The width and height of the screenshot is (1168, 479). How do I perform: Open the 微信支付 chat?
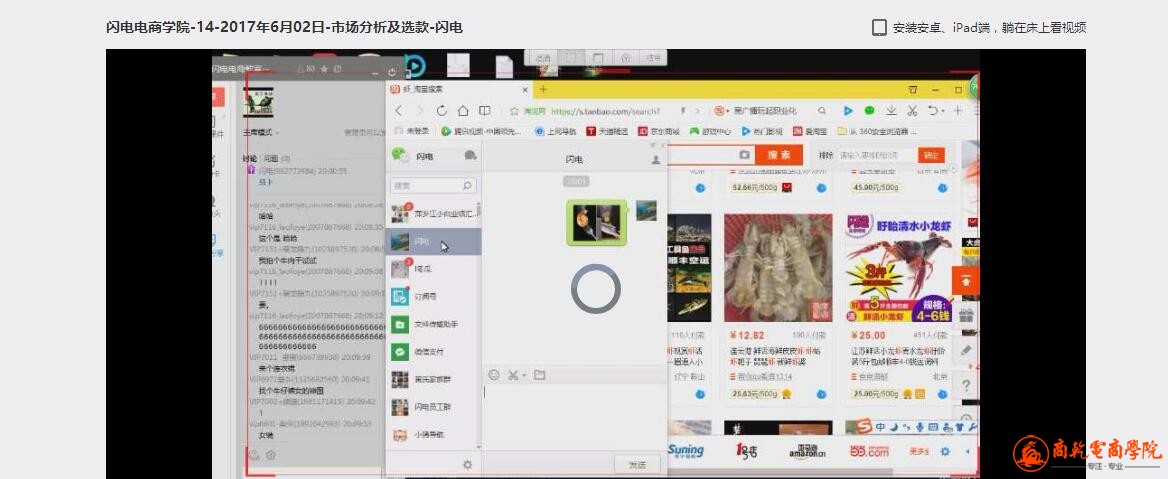click(x=433, y=351)
